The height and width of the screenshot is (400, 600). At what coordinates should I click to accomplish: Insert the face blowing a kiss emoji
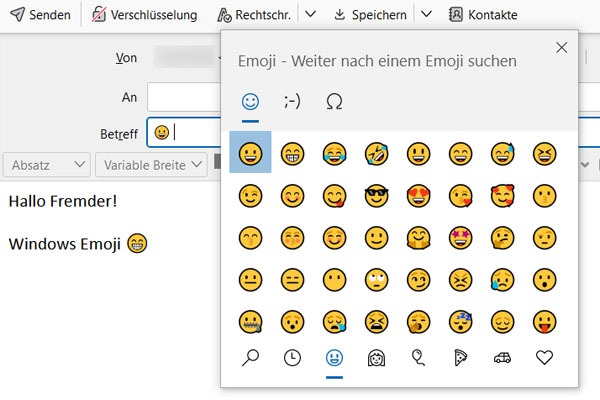pyautogui.click(x=461, y=196)
